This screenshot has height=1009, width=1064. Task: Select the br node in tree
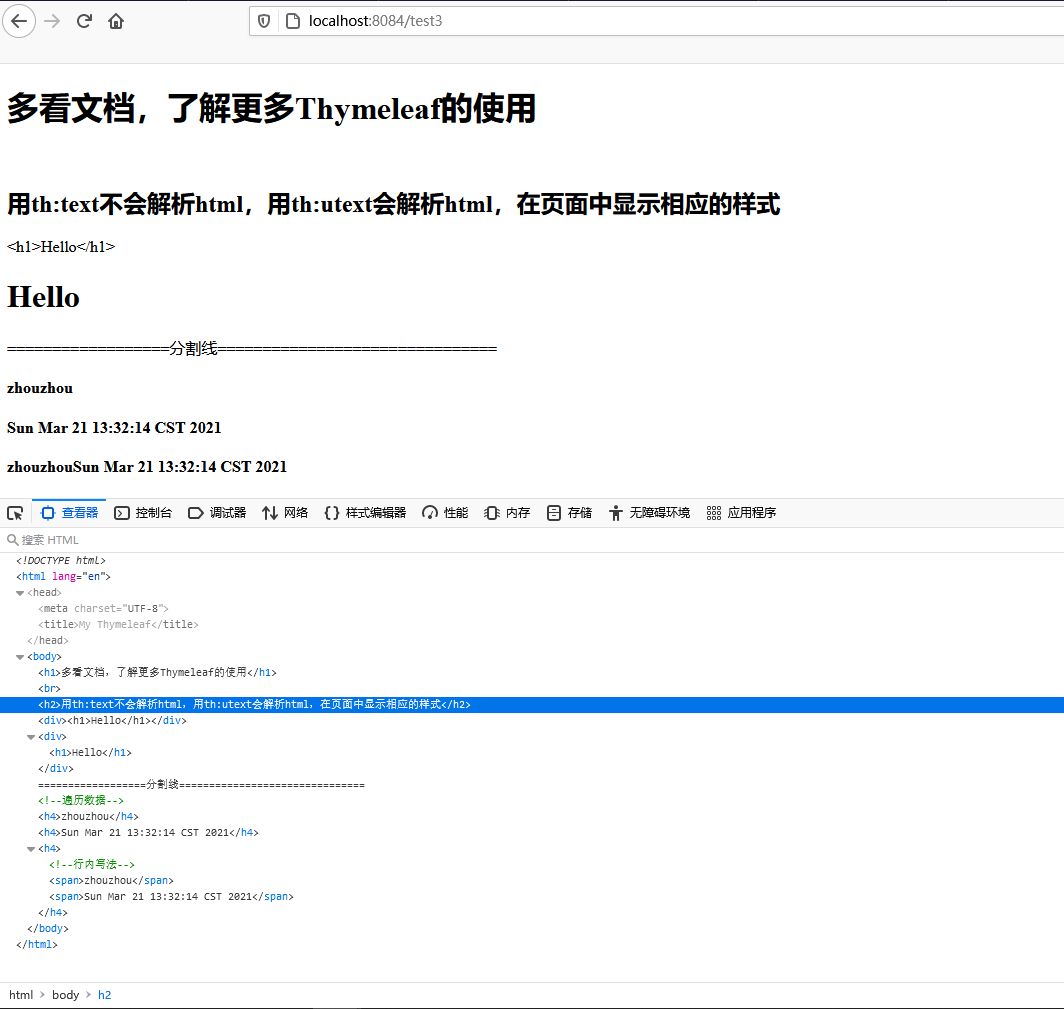[x=50, y=689]
